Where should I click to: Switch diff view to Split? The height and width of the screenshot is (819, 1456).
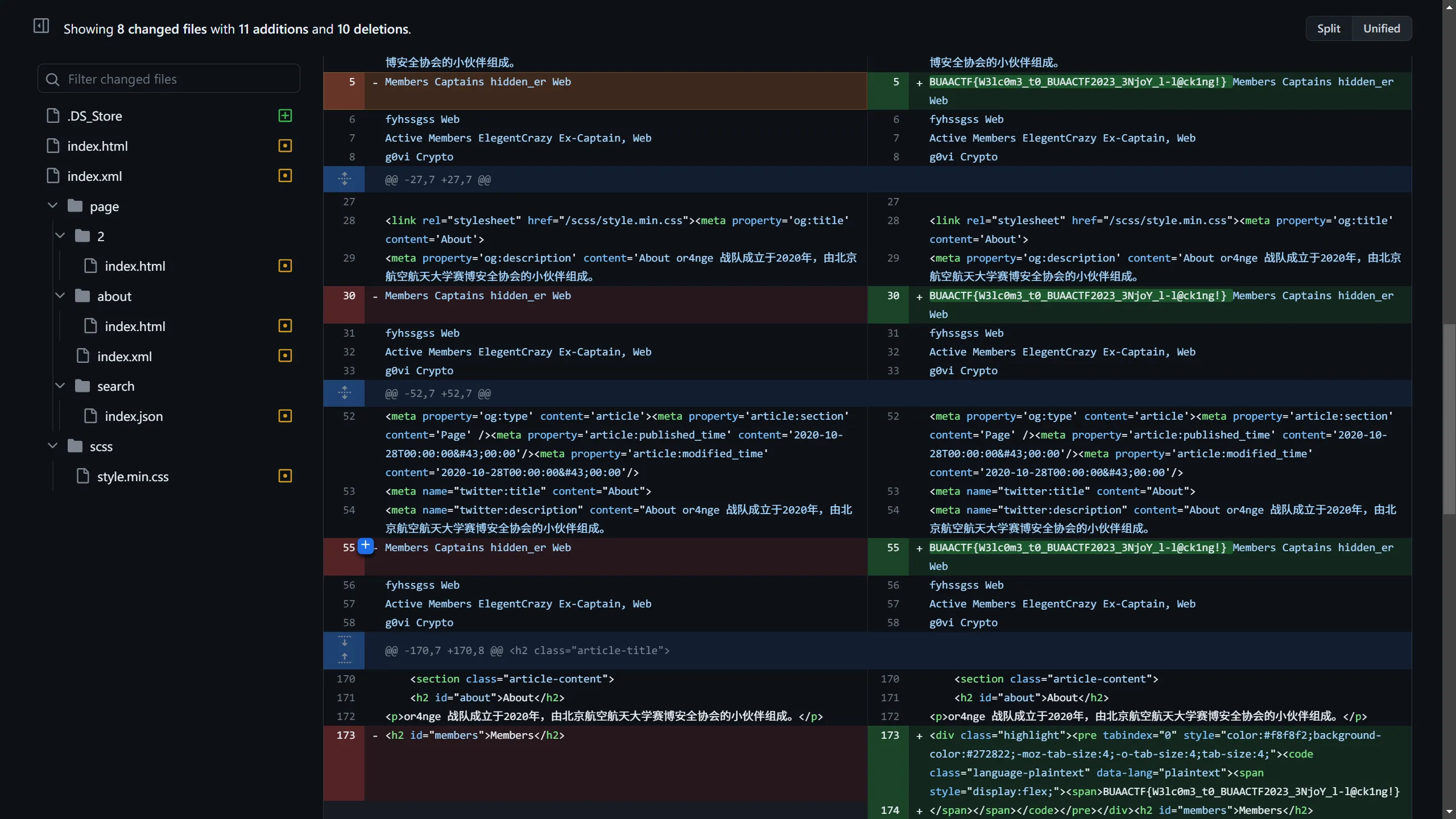(1328, 28)
